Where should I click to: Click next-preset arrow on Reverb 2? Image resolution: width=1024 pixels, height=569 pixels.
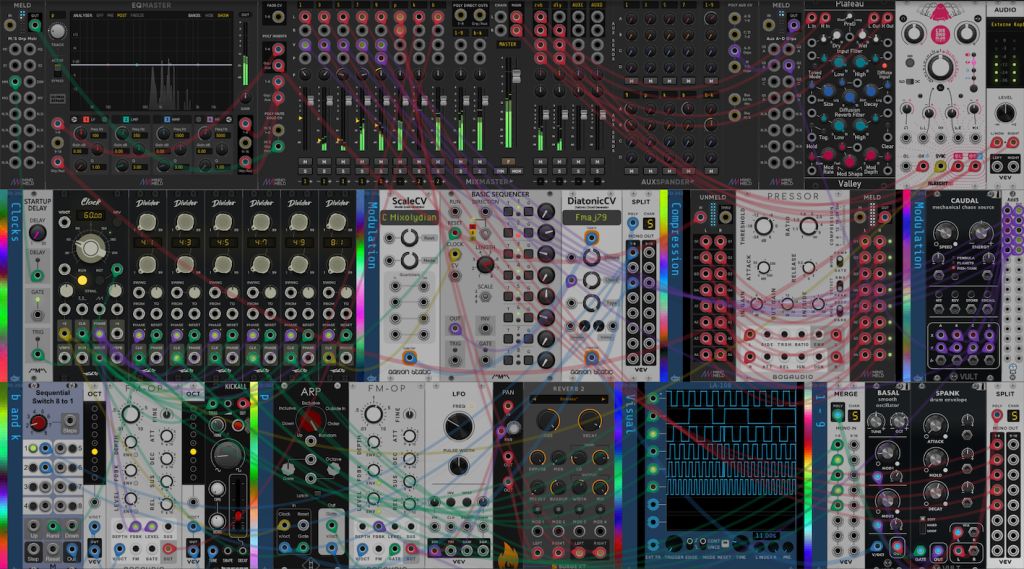coord(603,399)
